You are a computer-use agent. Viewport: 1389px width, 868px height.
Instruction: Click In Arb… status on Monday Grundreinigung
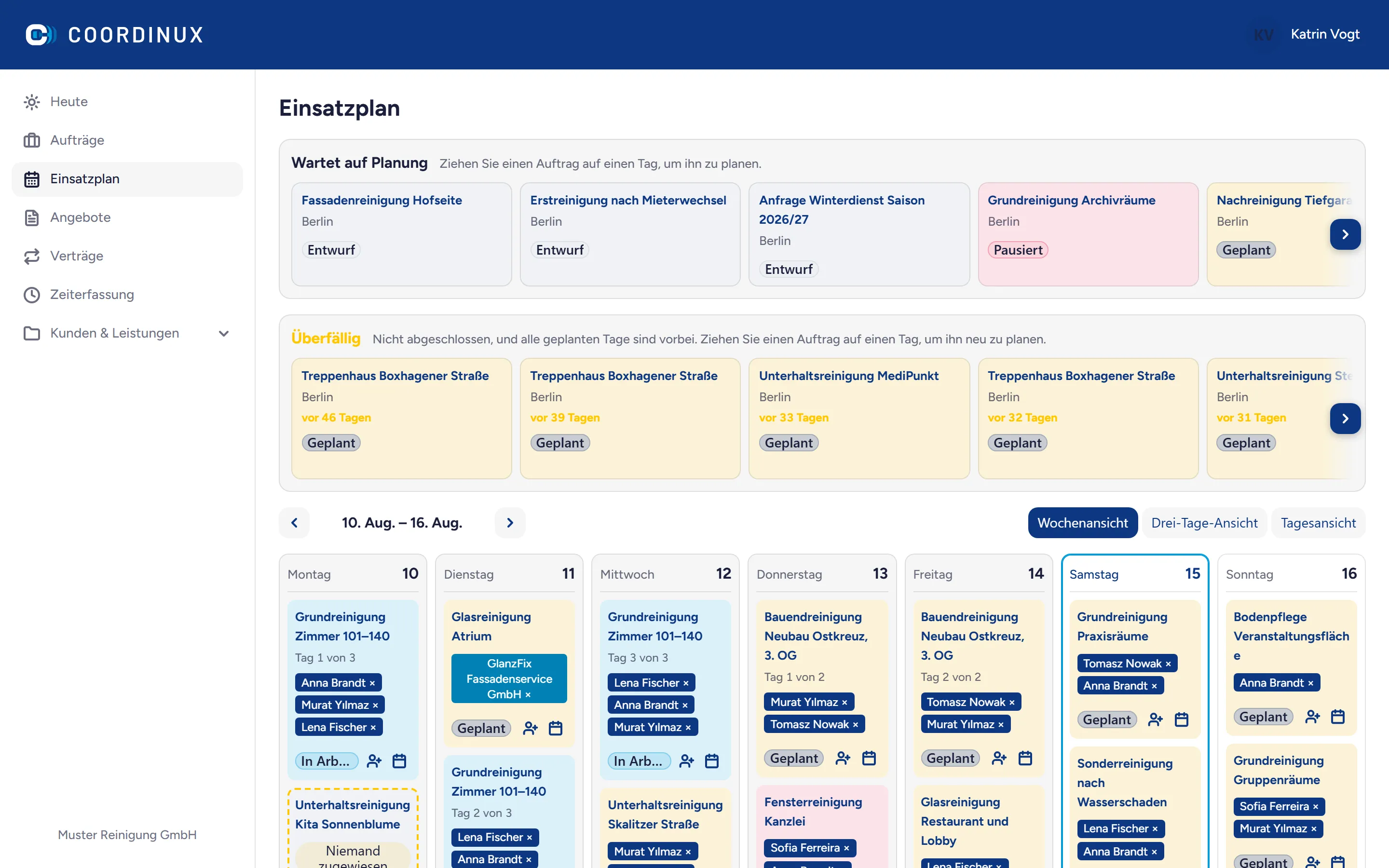[327, 761]
